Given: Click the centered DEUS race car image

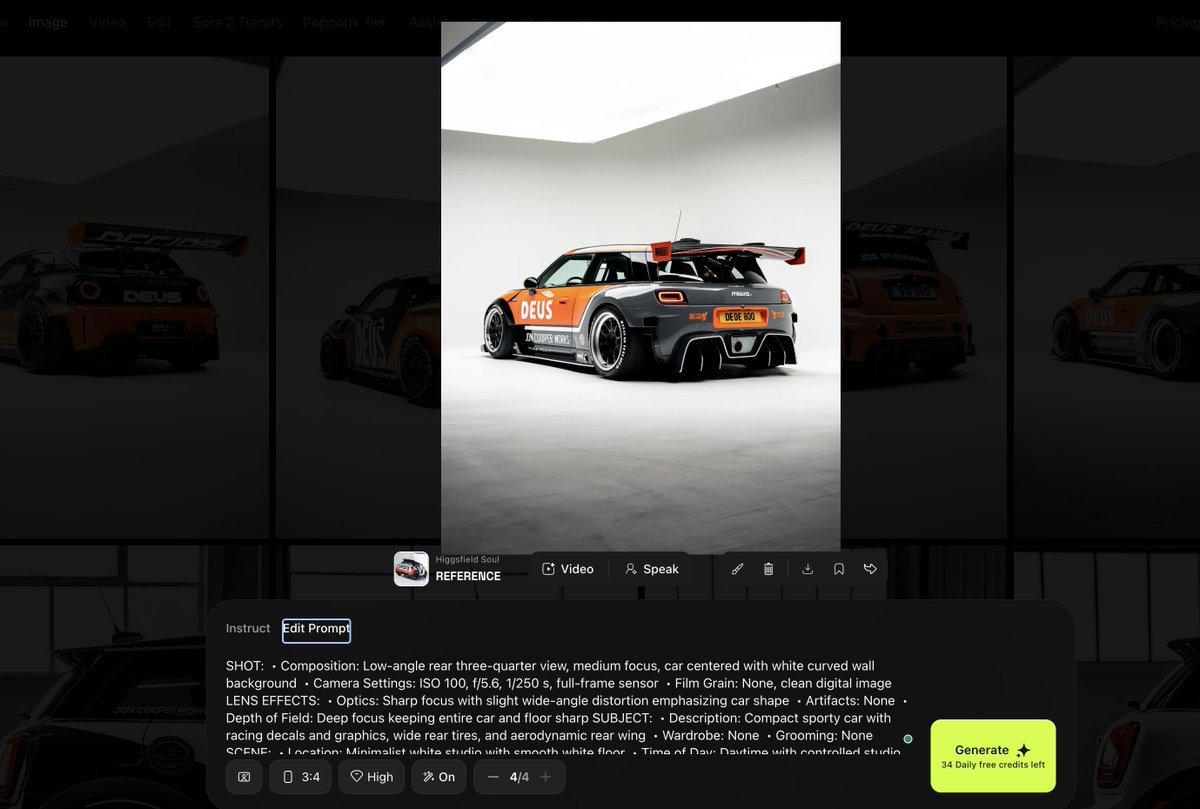Looking at the screenshot, I should point(641,287).
